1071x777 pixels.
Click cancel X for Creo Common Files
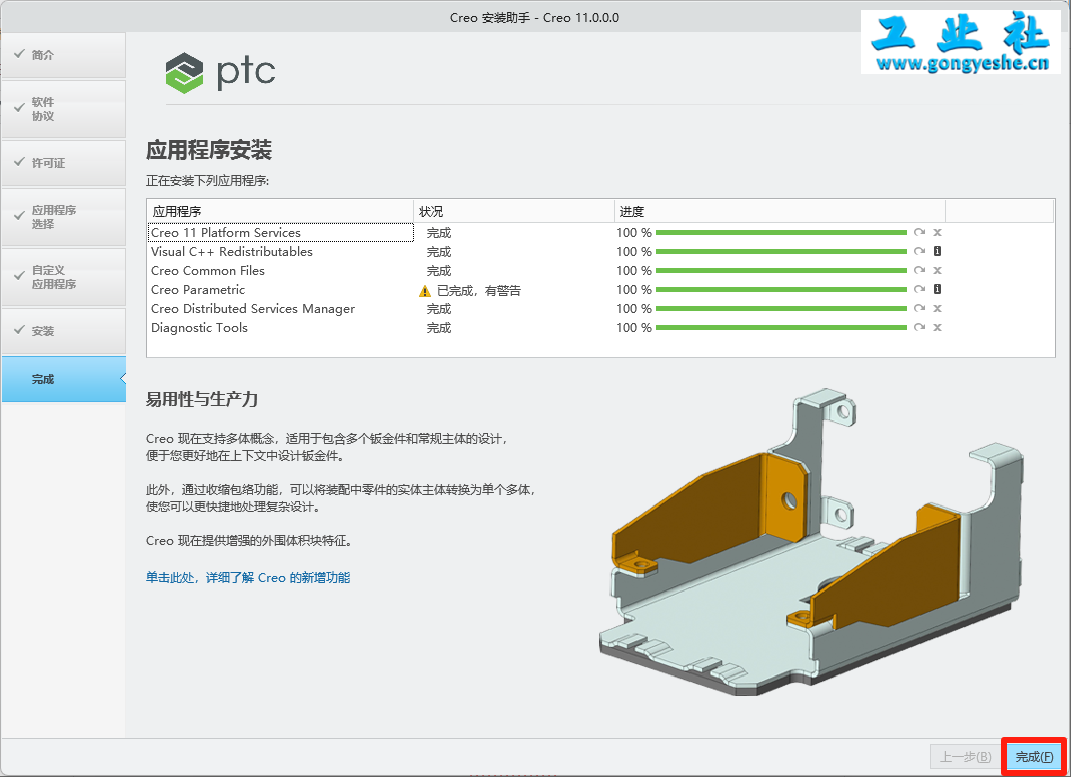coord(938,270)
